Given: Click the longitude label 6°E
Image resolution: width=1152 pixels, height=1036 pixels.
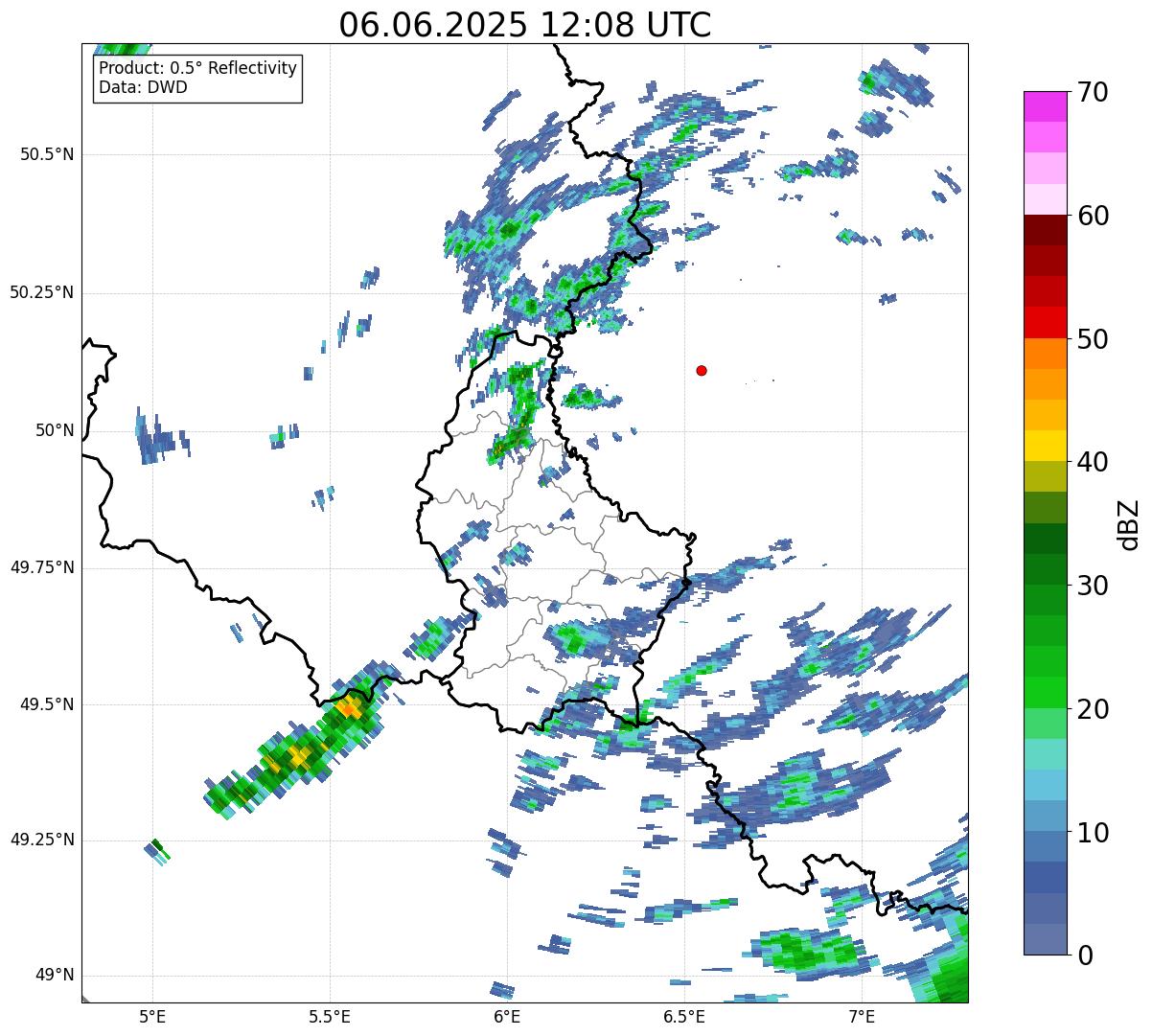Looking at the screenshot, I should click(x=507, y=1016).
